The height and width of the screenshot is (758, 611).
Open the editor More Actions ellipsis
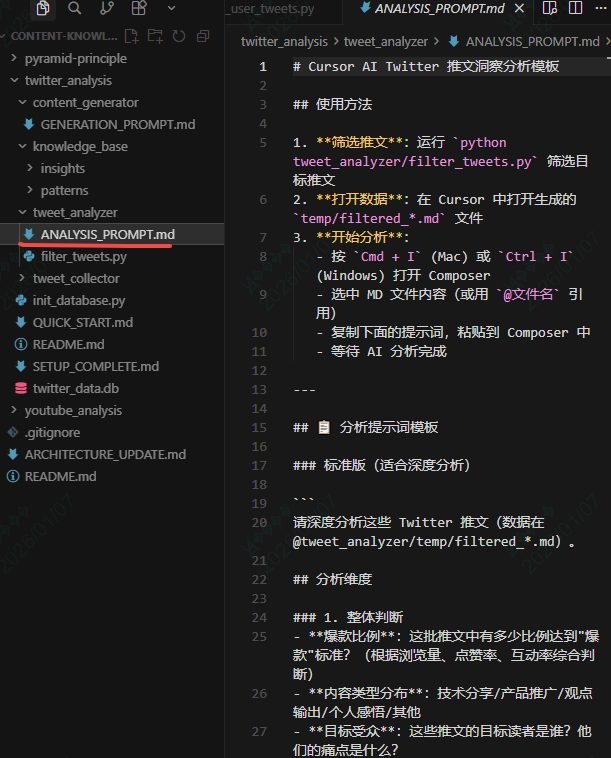[601, 8]
